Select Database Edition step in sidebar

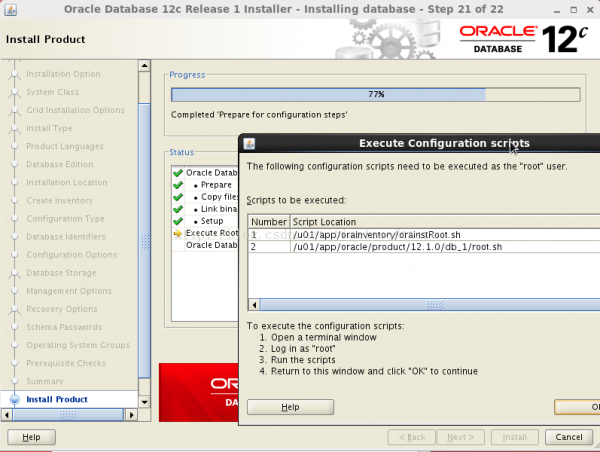(60, 164)
